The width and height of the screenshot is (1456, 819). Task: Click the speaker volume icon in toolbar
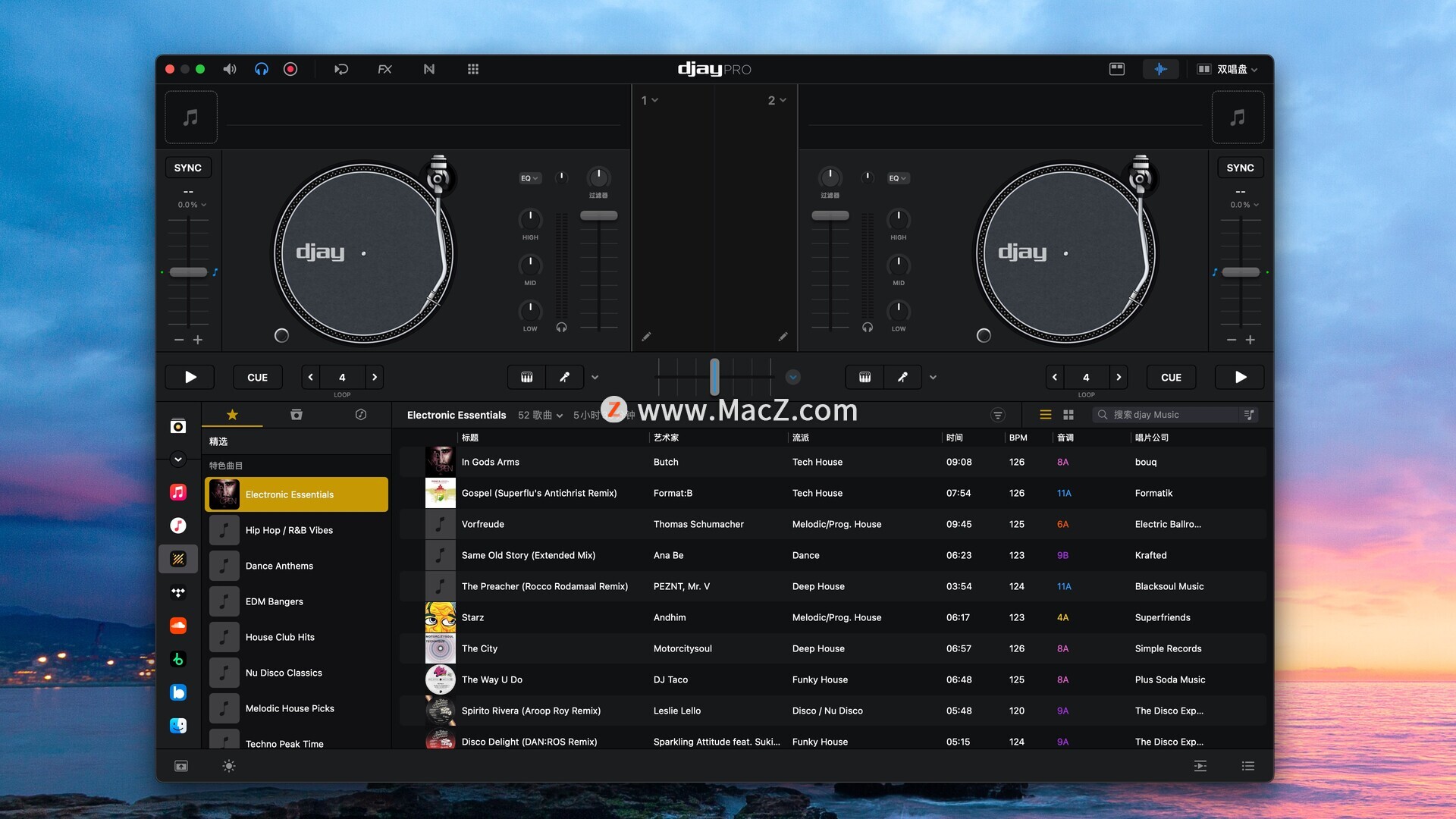(229, 69)
